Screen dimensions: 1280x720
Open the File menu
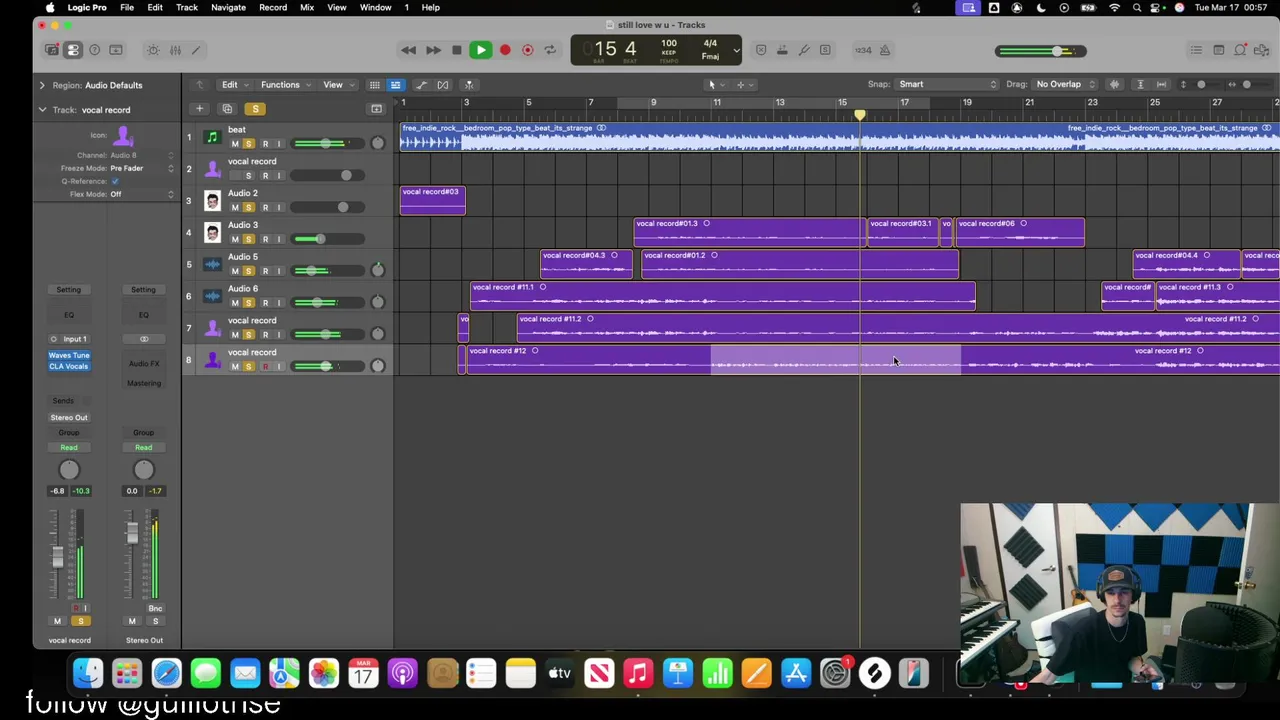click(127, 7)
